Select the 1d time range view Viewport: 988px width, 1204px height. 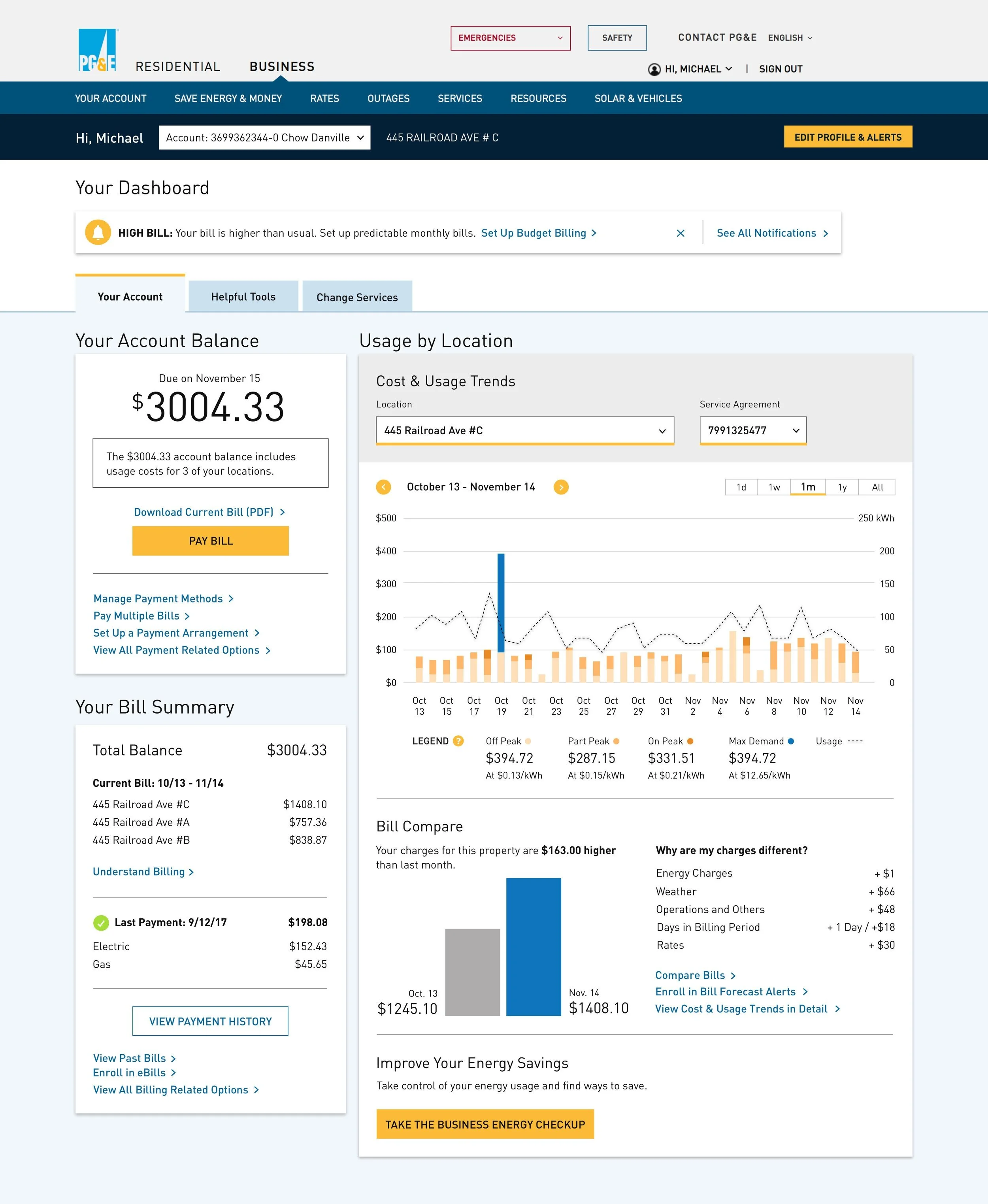[741, 487]
